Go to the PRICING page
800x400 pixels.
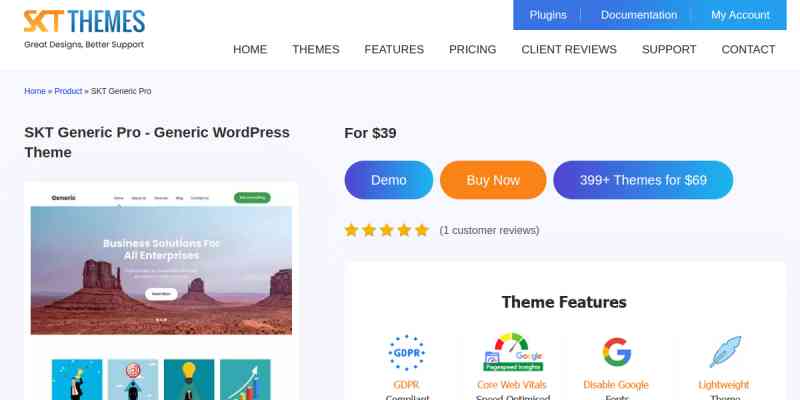coord(472,49)
